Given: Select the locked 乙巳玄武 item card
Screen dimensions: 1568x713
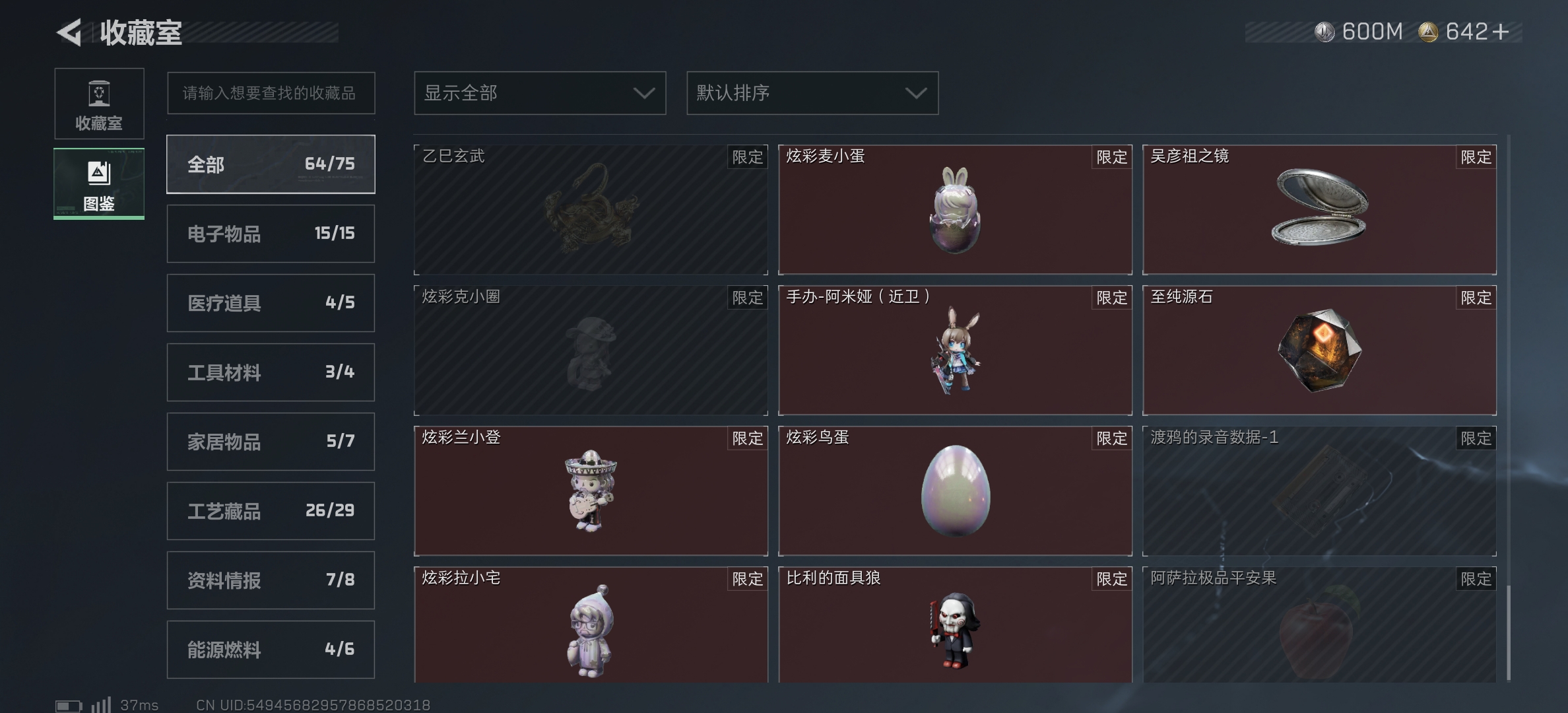Looking at the screenshot, I should pos(591,209).
